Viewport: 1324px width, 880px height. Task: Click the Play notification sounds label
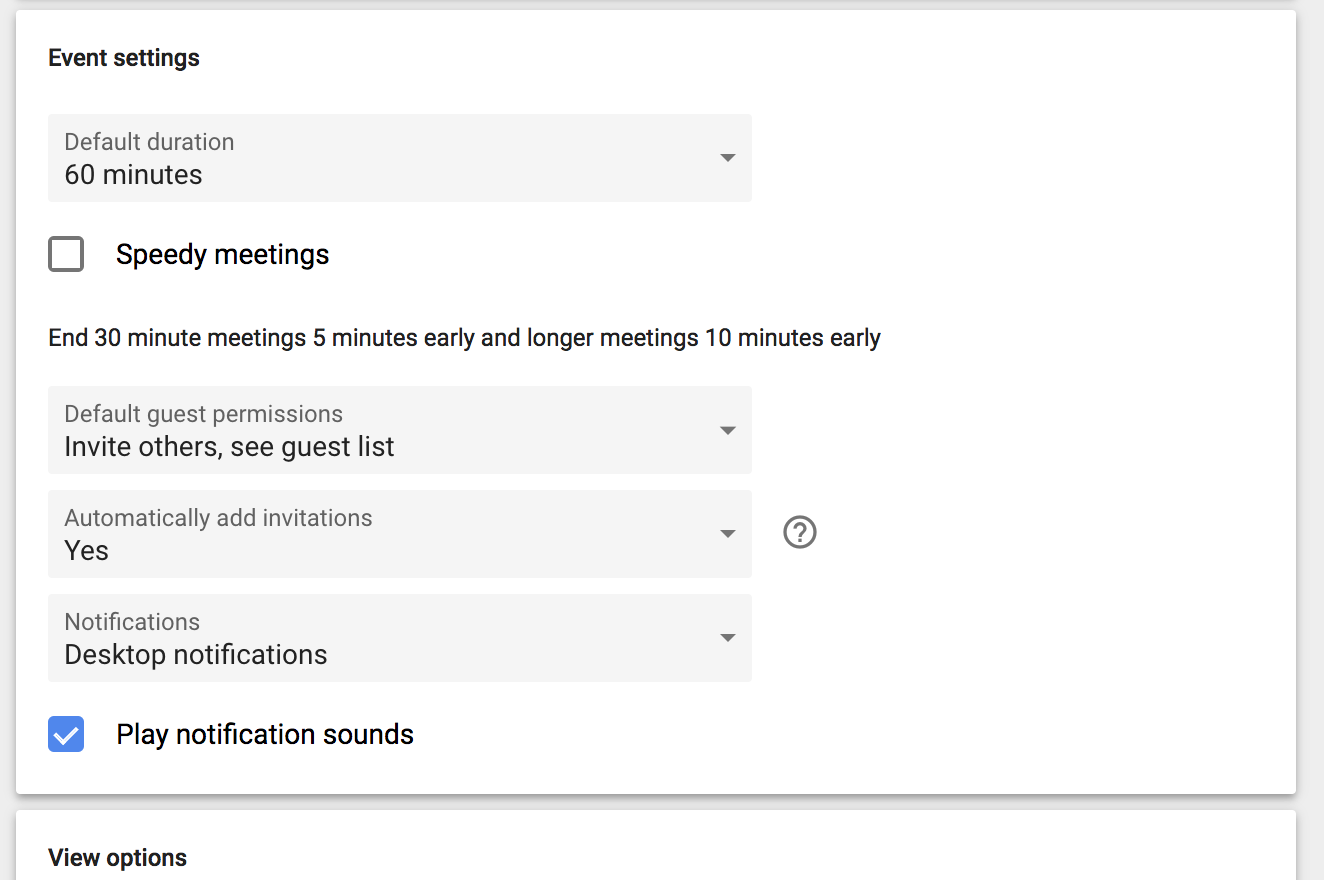pos(264,734)
